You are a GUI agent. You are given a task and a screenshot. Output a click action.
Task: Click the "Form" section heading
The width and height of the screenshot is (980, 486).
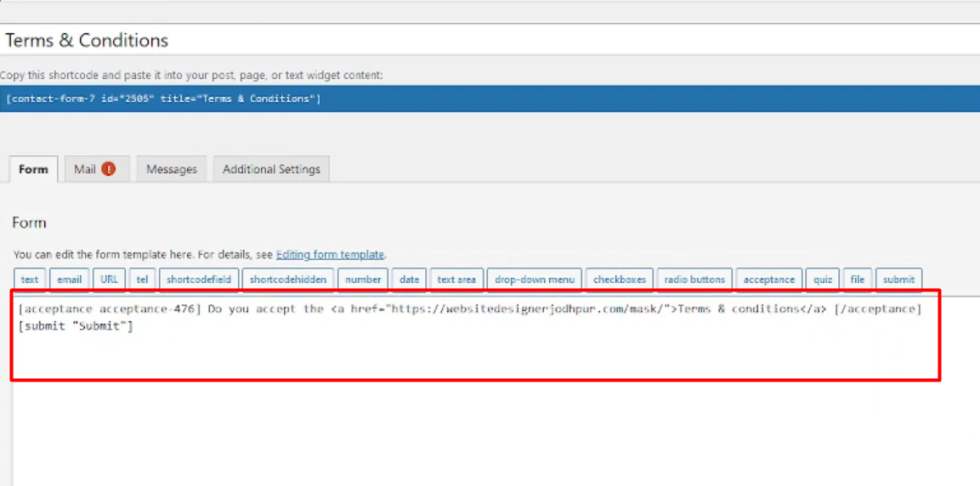coord(29,223)
